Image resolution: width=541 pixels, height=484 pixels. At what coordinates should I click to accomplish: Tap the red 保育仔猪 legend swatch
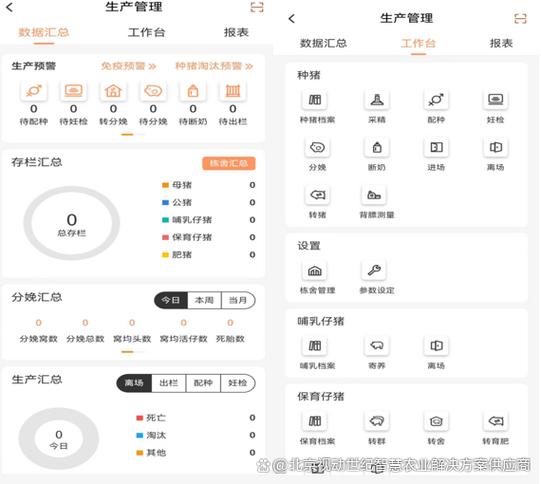165,237
